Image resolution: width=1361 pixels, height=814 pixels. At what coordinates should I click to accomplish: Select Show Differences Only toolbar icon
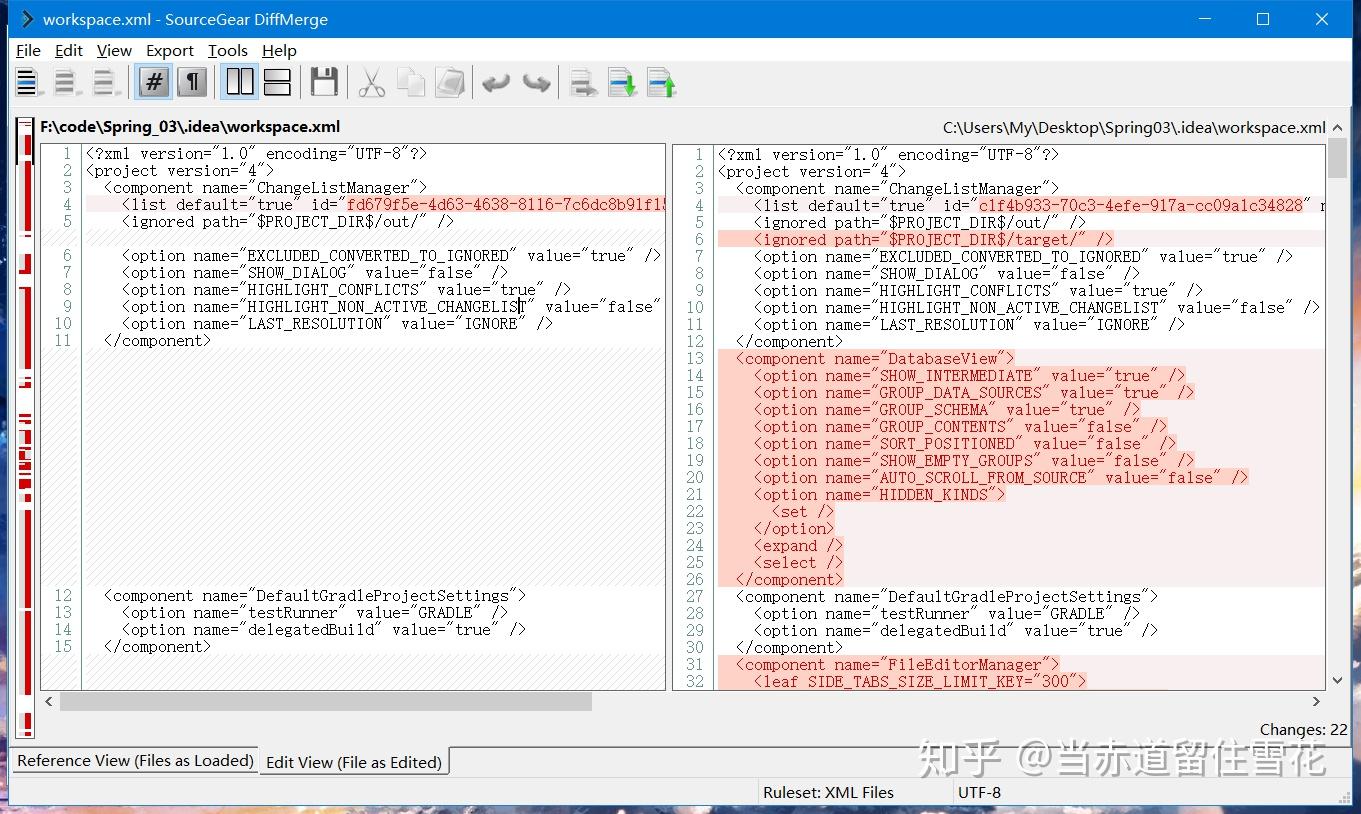tap(67, 82)
